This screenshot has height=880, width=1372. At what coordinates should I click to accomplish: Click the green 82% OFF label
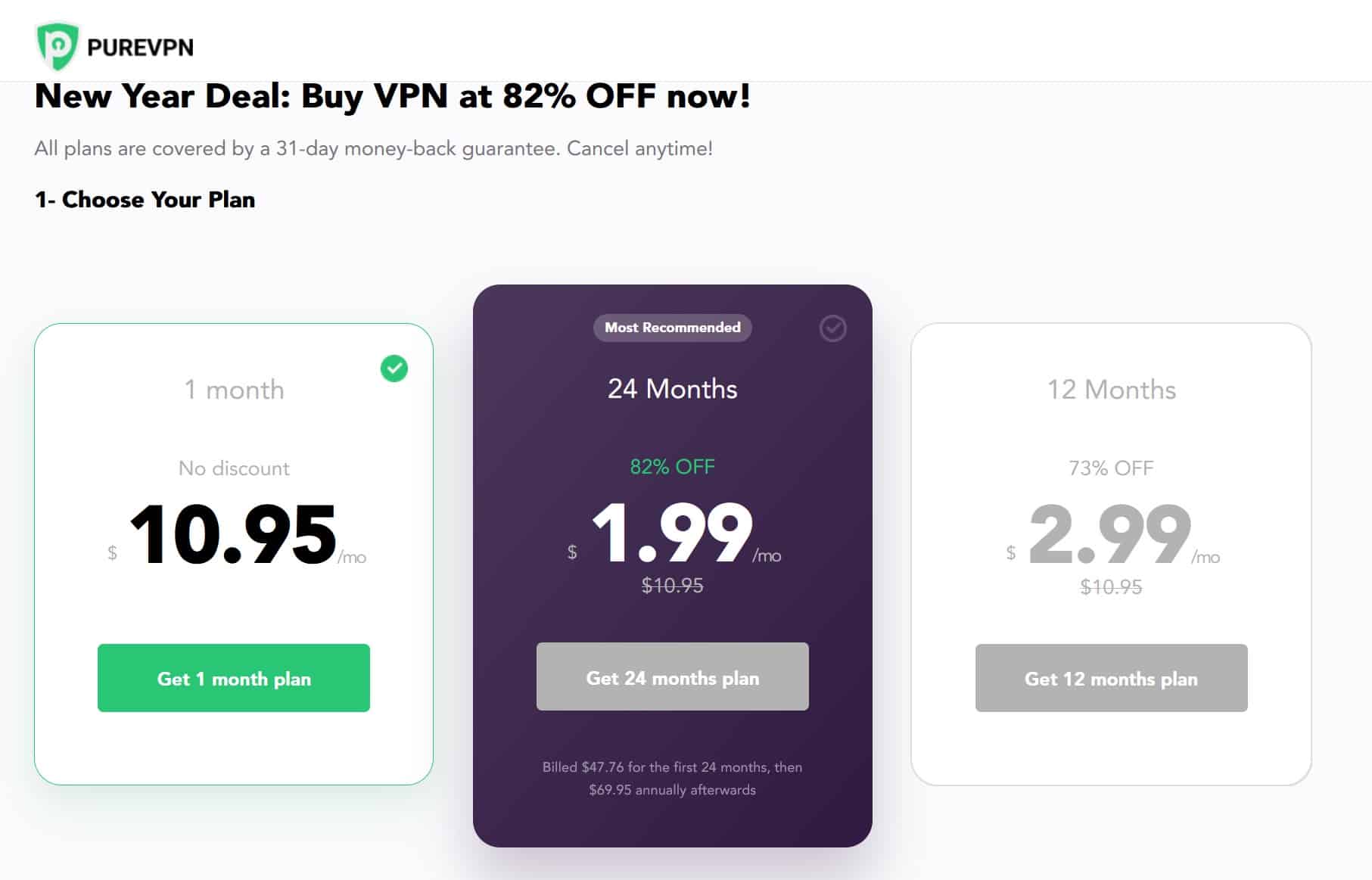(x=673, y=466)
